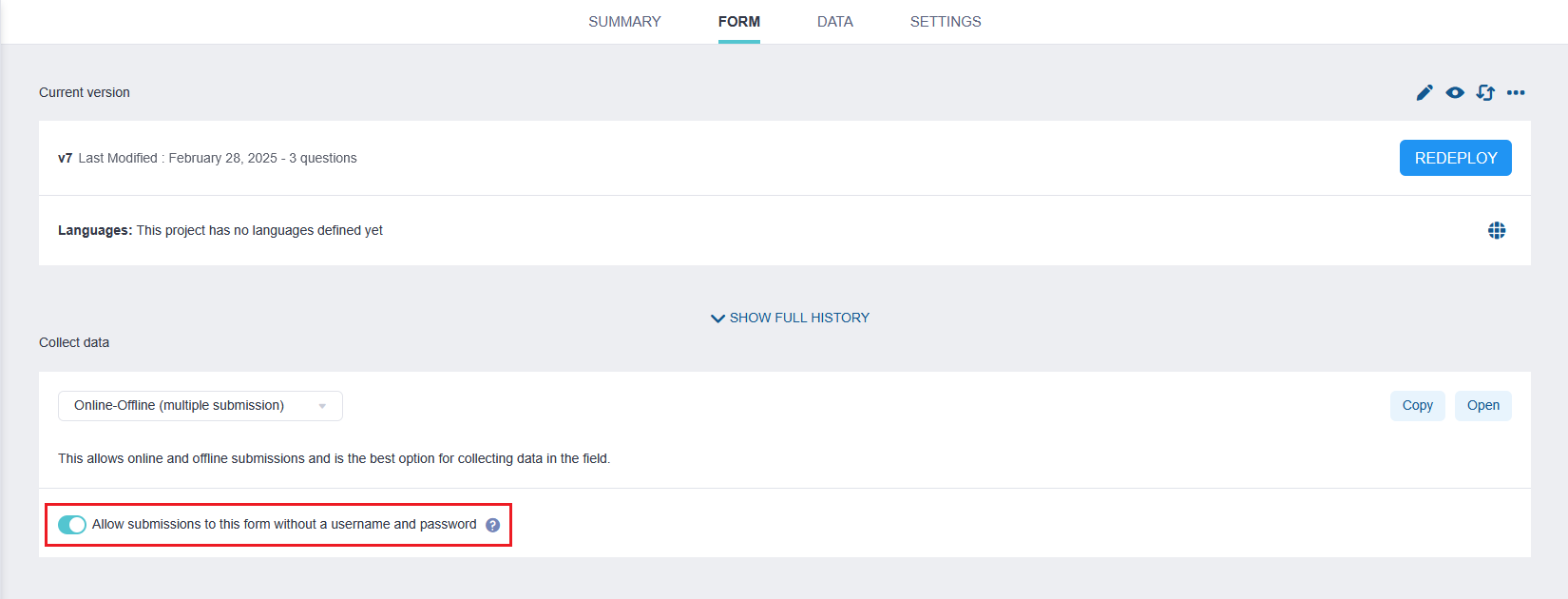Disable submissions without username and password toggle
The height and width of the screenshot is (599, 1568).
pos(72,525)
